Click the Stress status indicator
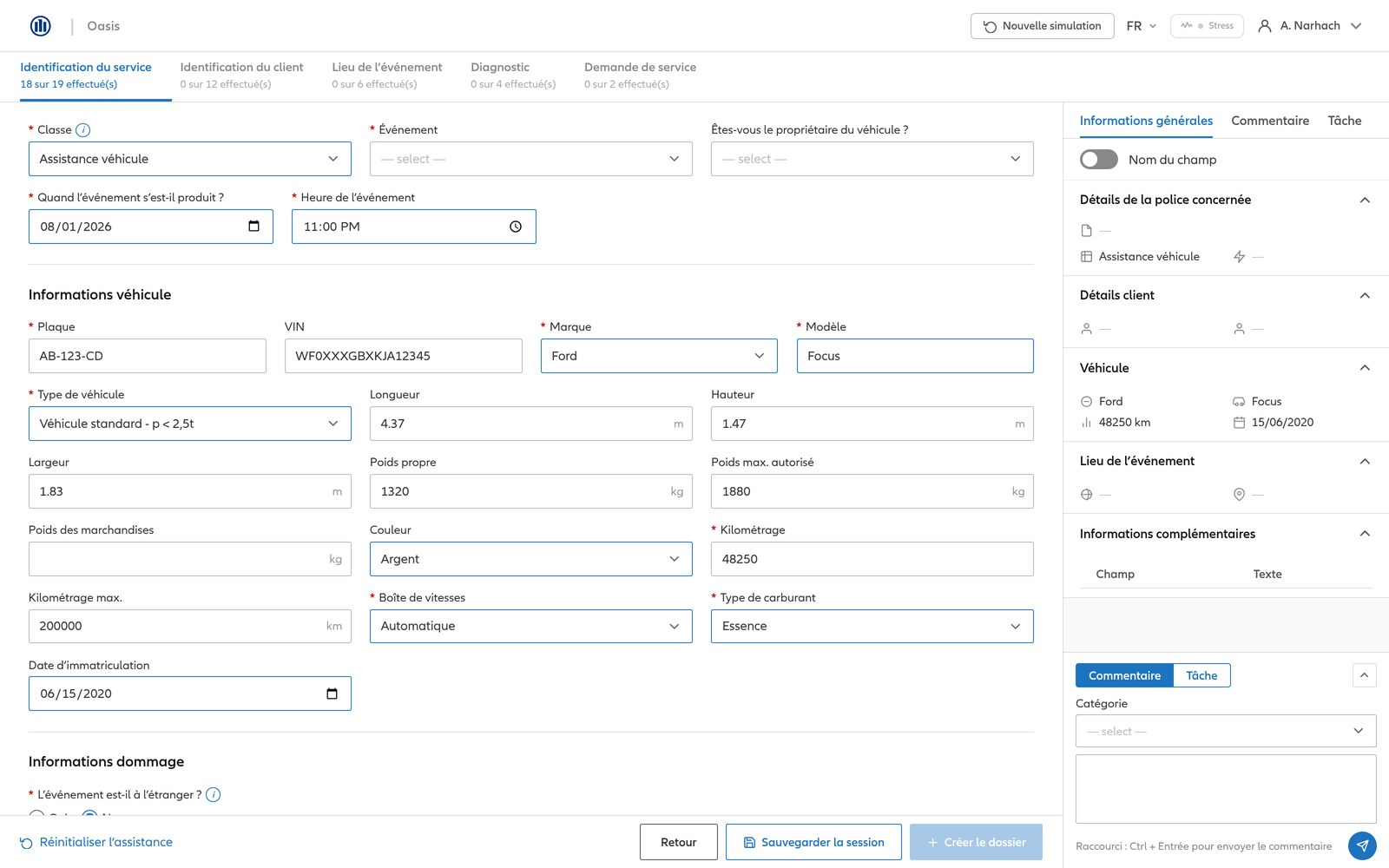The width and height of the screenshot is (1389, 868). [1207, 26]
